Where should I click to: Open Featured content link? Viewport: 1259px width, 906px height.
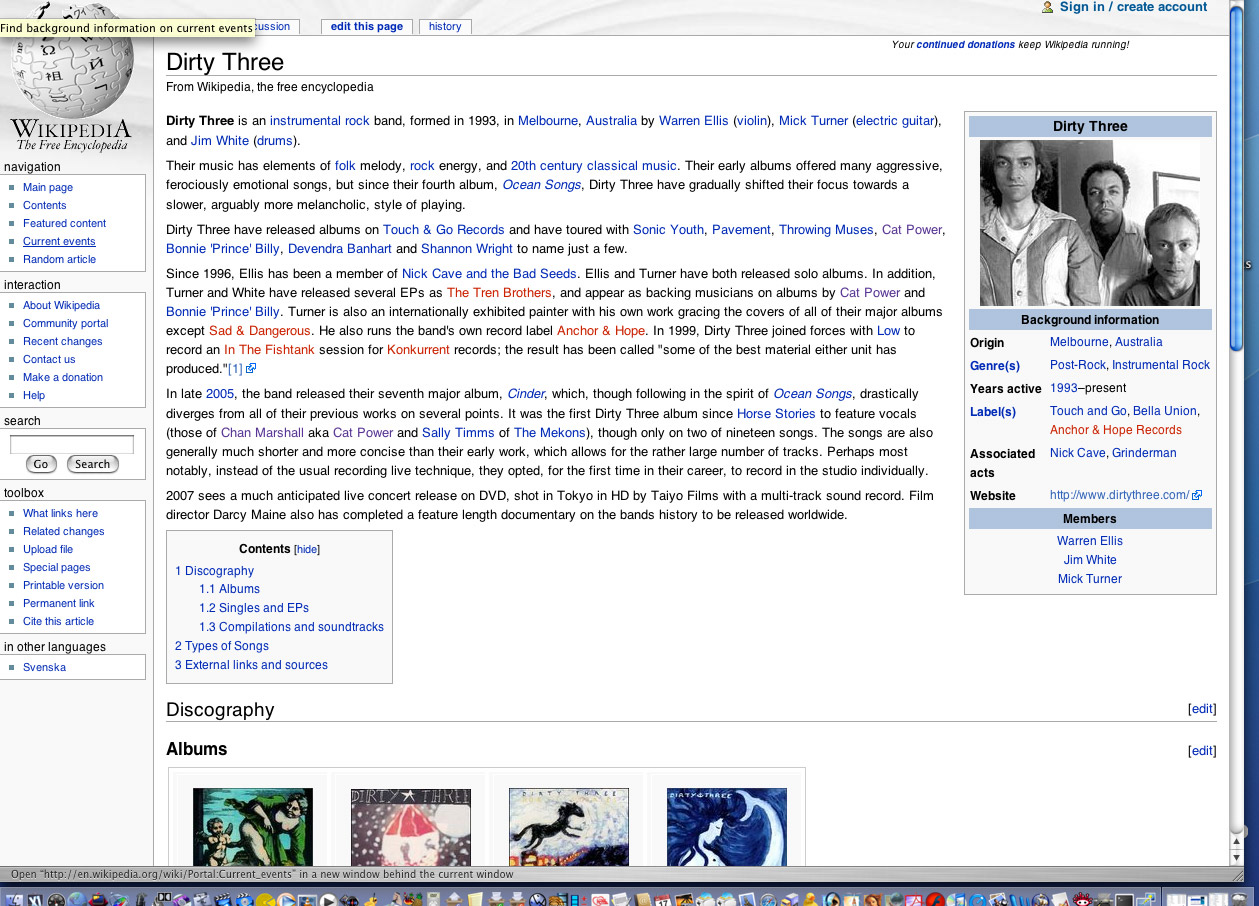[64, 223]
